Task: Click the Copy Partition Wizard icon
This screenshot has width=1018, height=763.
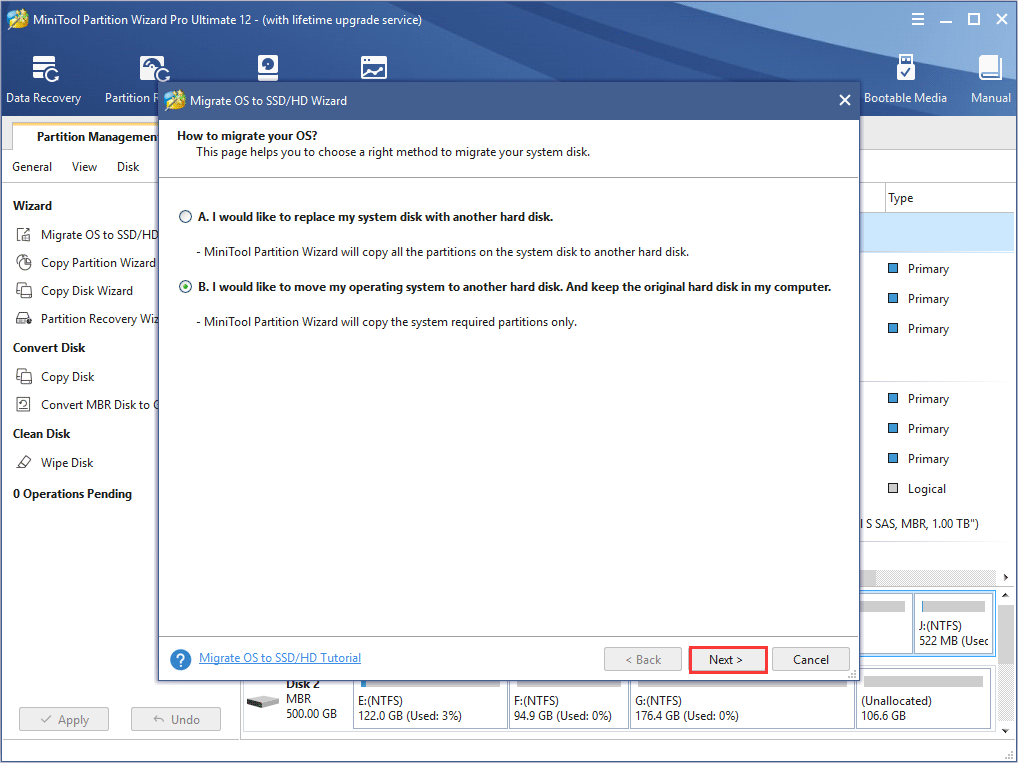Action: click(x=24, y=263)
